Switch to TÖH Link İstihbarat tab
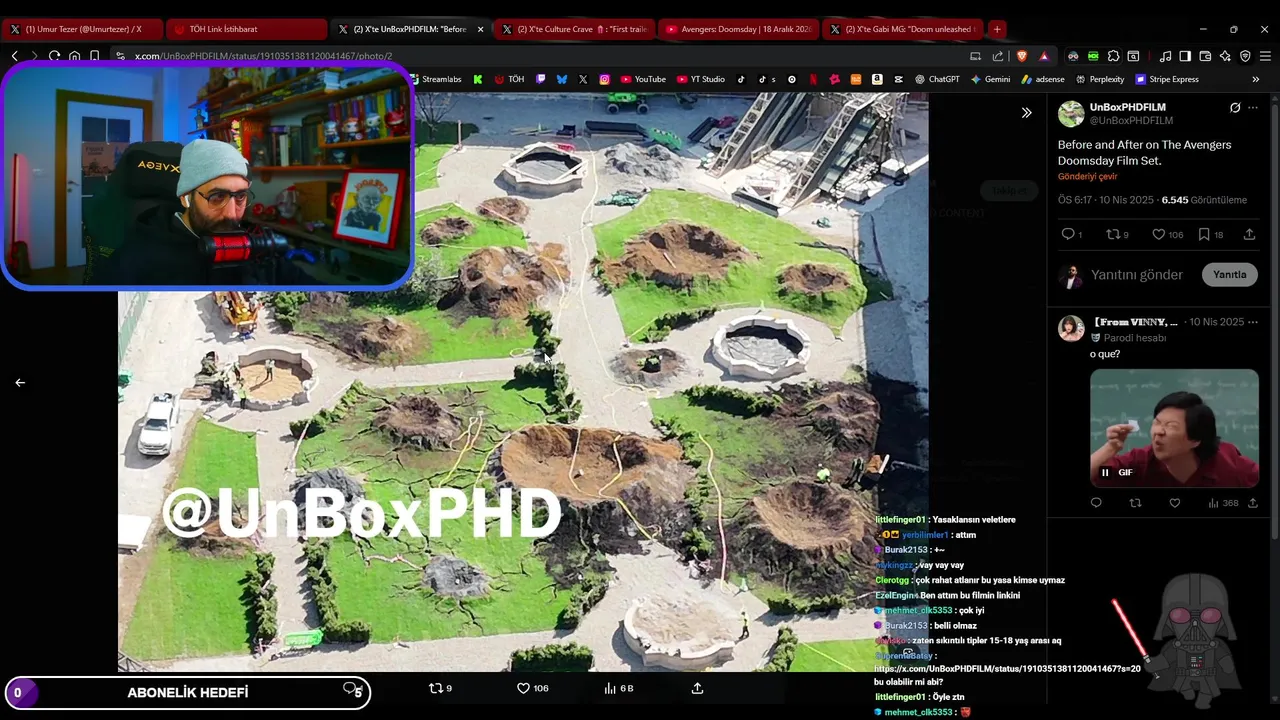 pyautogui.click(x=246, y=29)
